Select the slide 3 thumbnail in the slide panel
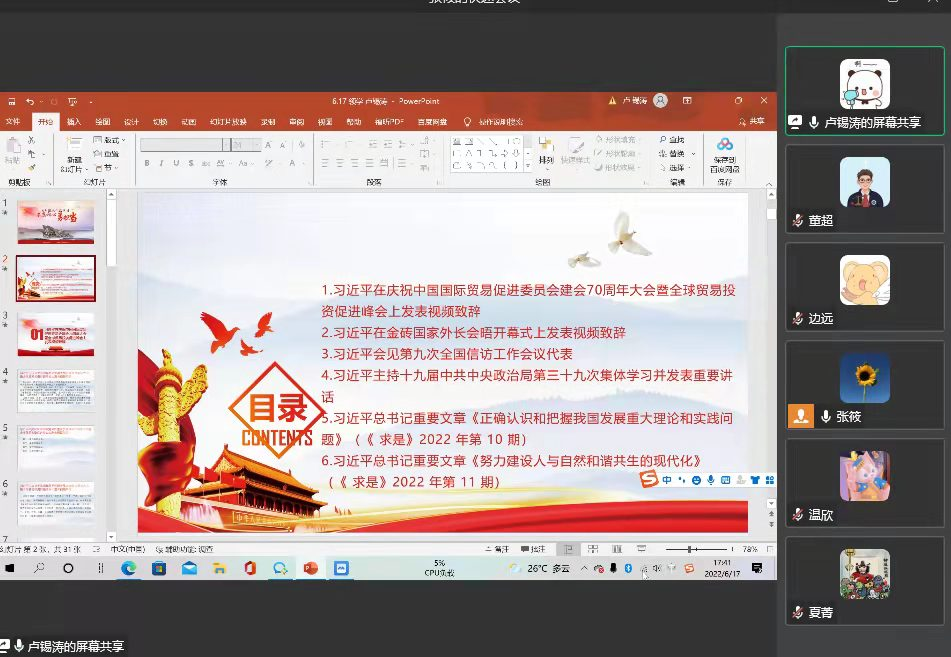Screen dimensions: 951x657 click(56, 334)
